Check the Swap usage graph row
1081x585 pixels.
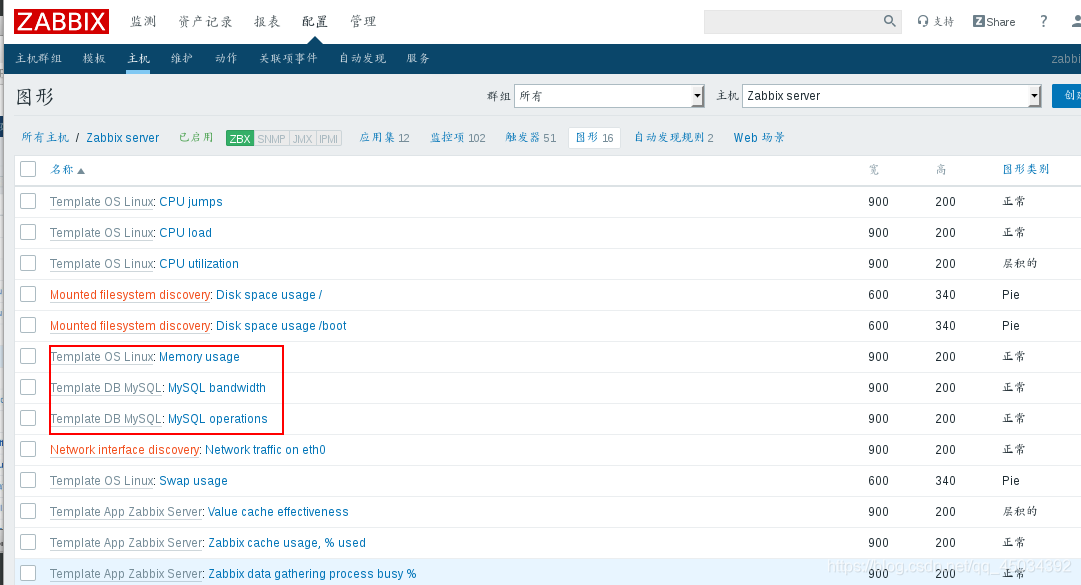click(28, 480)
